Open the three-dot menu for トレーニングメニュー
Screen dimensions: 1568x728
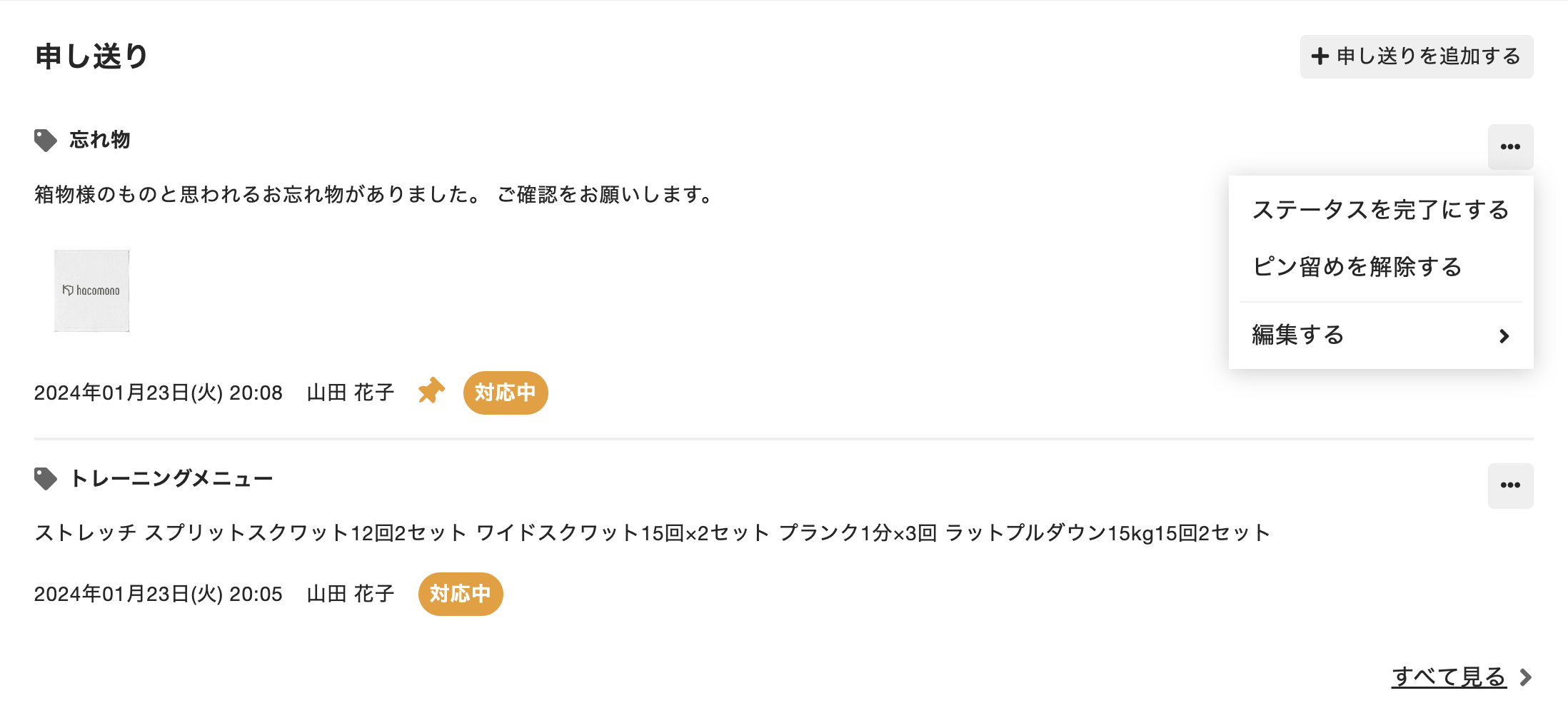(x=1509, y=485)
